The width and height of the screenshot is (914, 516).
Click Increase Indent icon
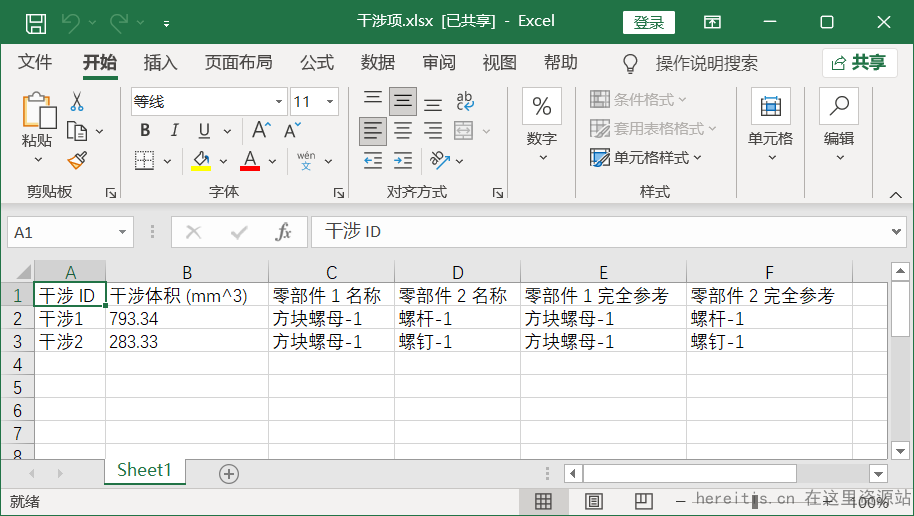[x=403, y=160]
